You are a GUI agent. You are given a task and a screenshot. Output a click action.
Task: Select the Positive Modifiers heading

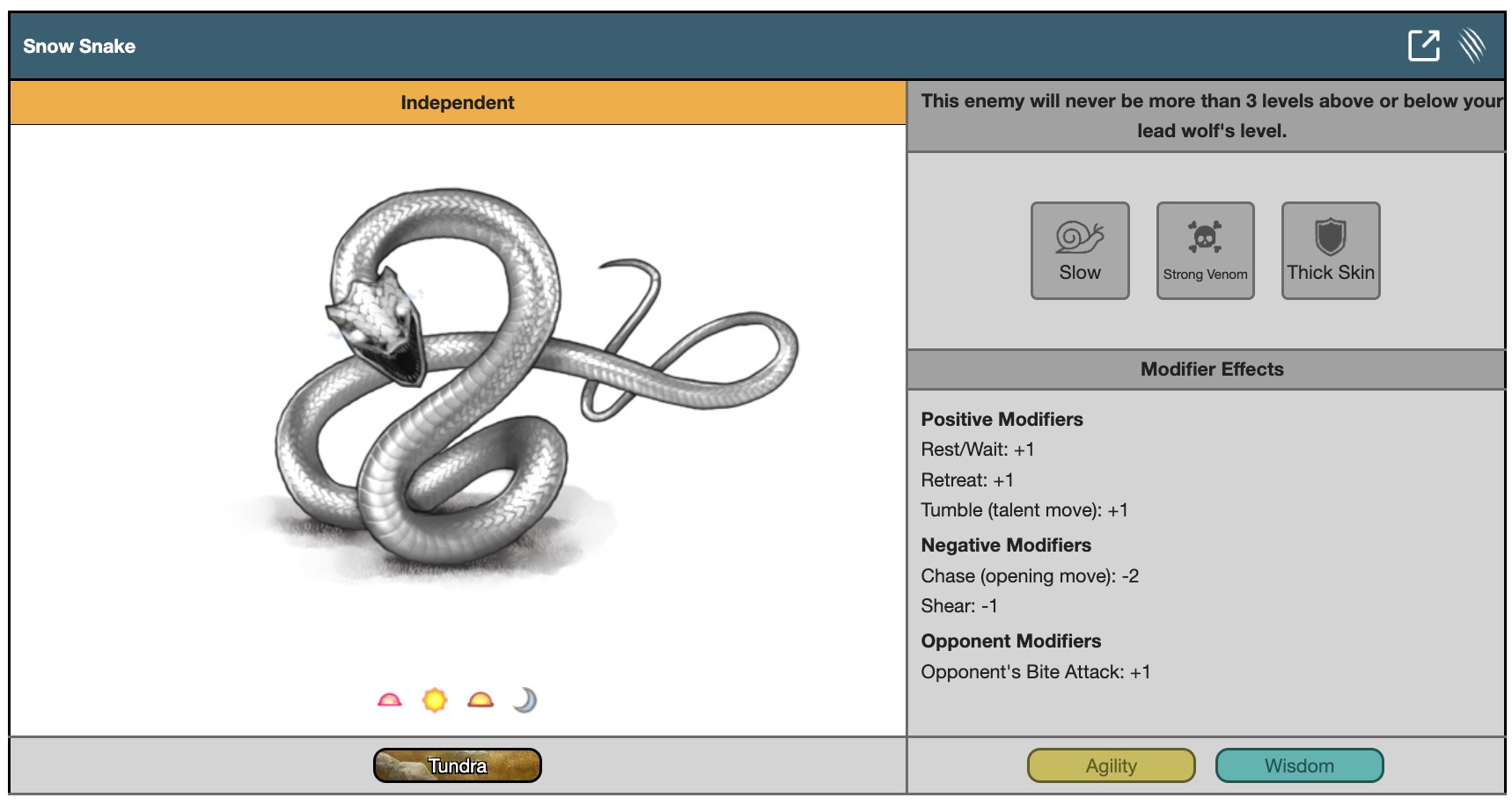[1002, 420]
